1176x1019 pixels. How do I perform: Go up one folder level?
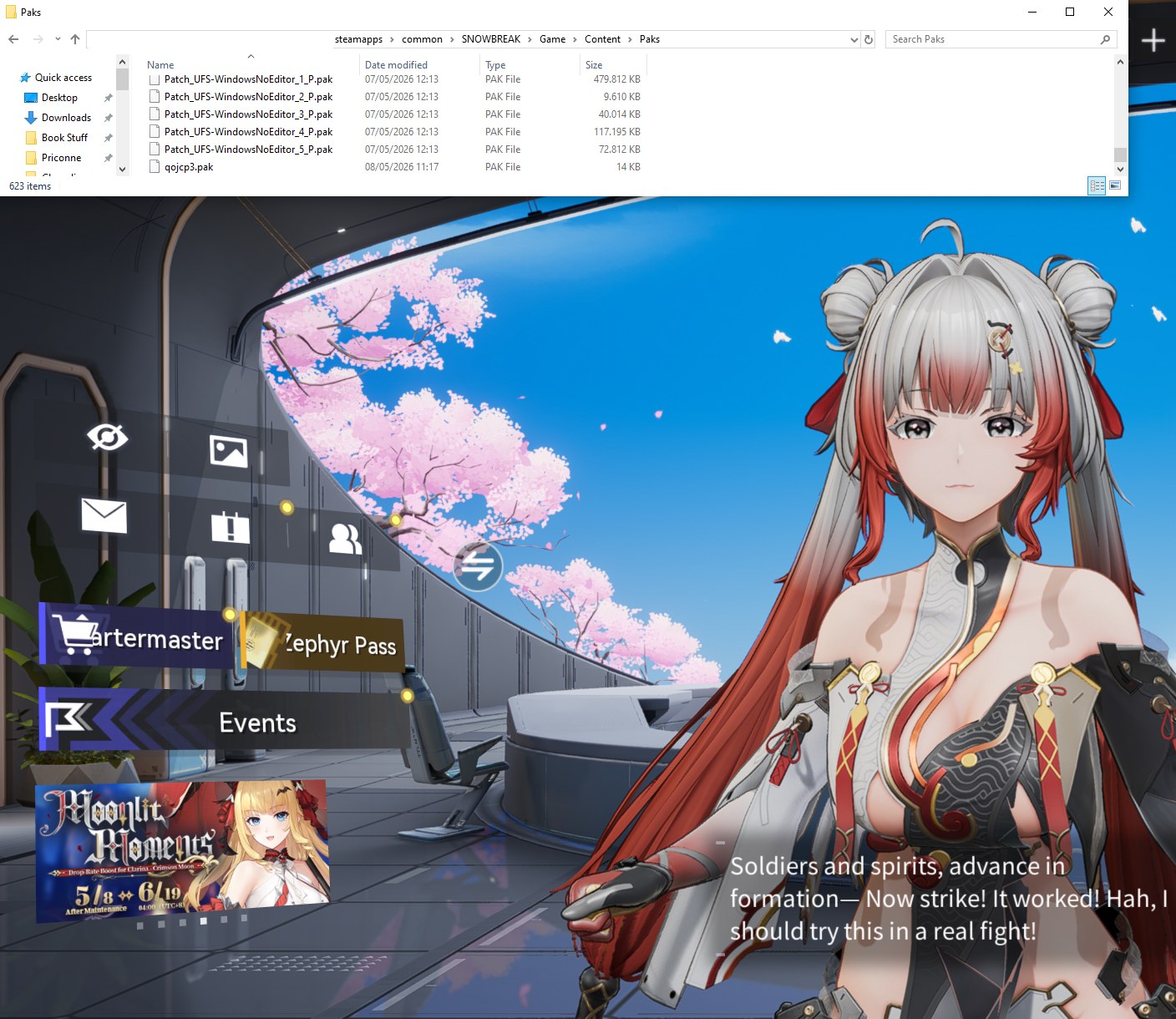[x=75, y=39]
